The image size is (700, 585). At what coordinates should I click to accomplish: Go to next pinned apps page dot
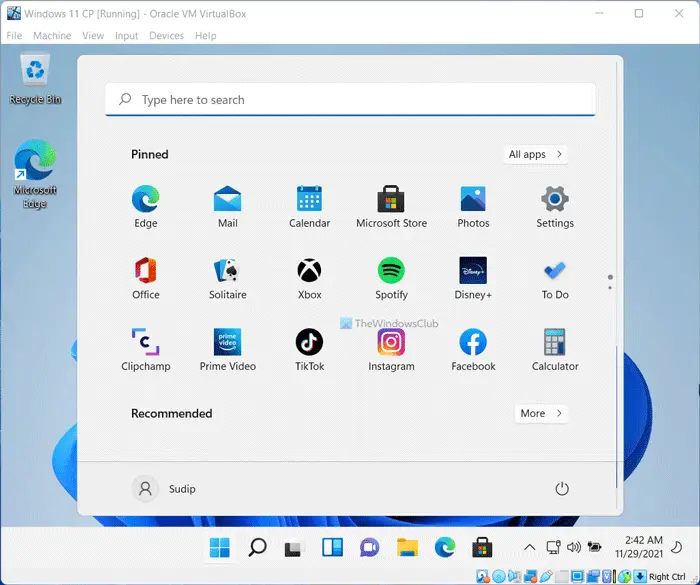coord(610,288)
